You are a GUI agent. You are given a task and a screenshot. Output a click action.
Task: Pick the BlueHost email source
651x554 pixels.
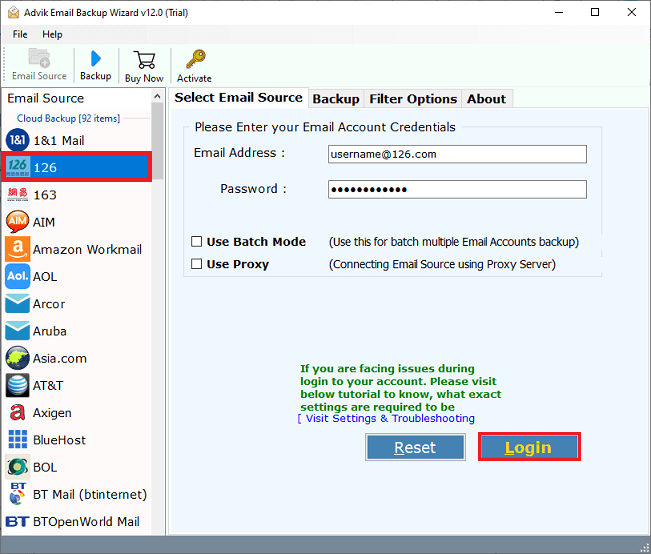pyautogui.click(x=59, y=439)
